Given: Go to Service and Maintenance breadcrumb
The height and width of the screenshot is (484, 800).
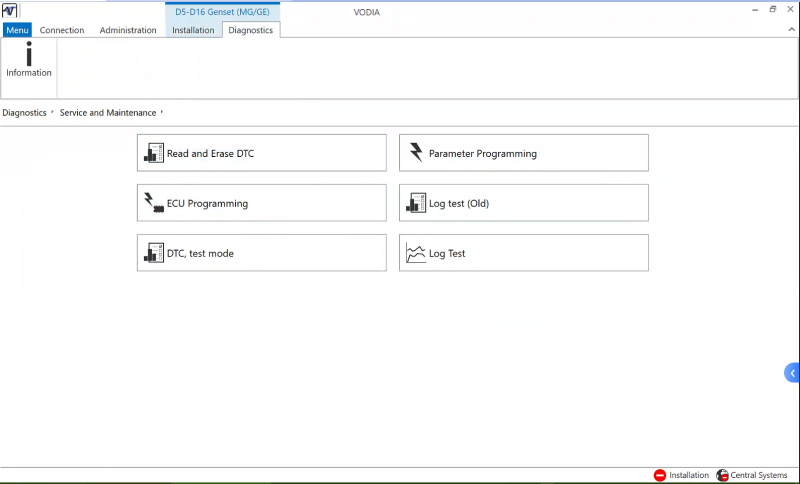Looking at the screenshot, I should pos(107,113).
